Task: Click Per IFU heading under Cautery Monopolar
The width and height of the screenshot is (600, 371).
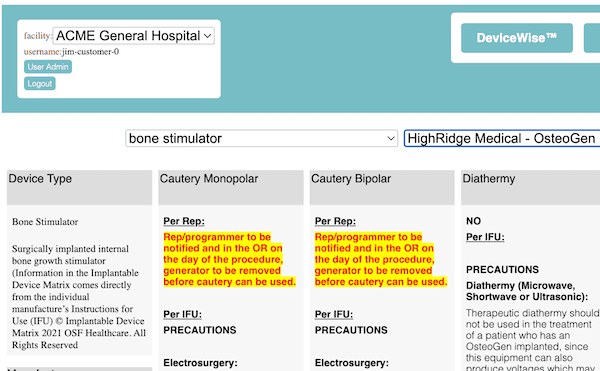Action: 183,314
